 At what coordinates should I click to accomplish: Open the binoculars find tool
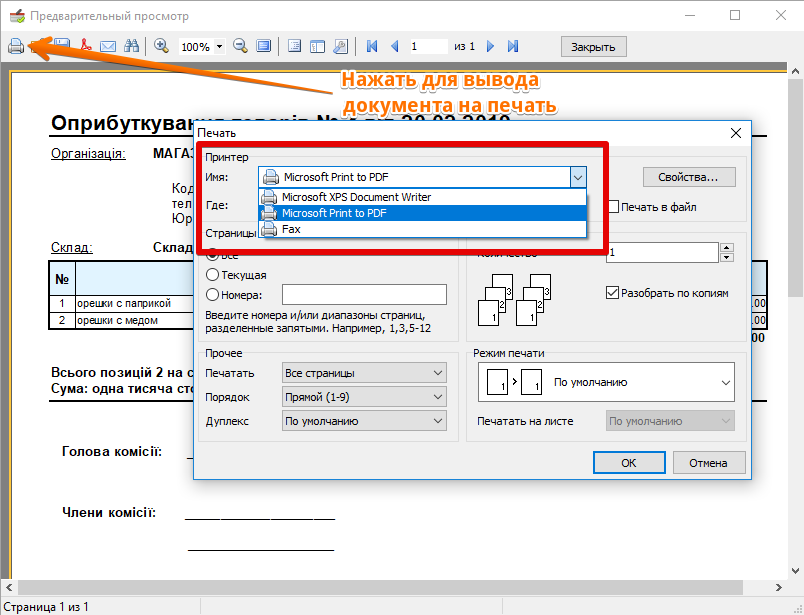[132, 46]
